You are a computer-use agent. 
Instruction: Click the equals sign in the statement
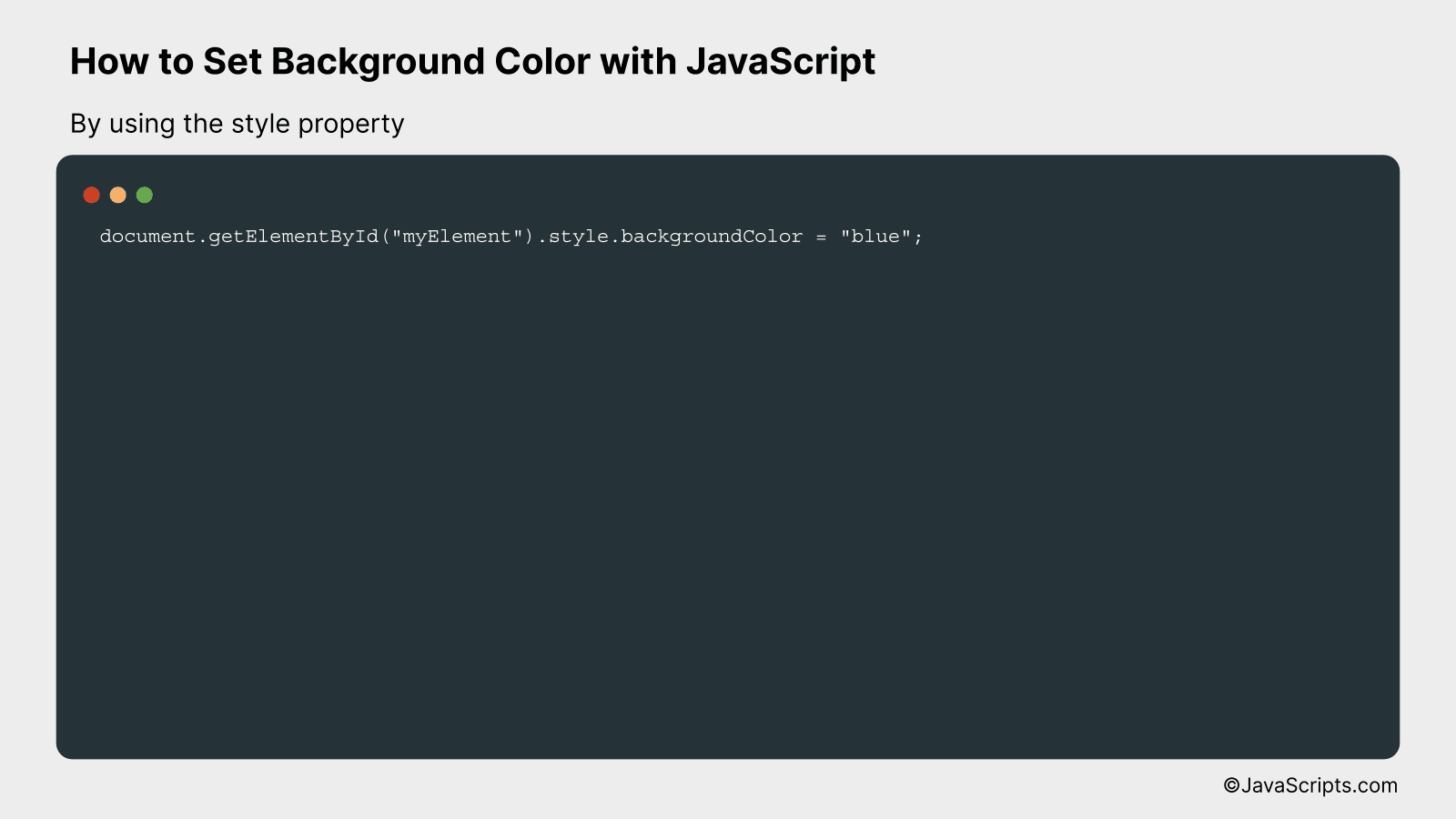[820, 237]
